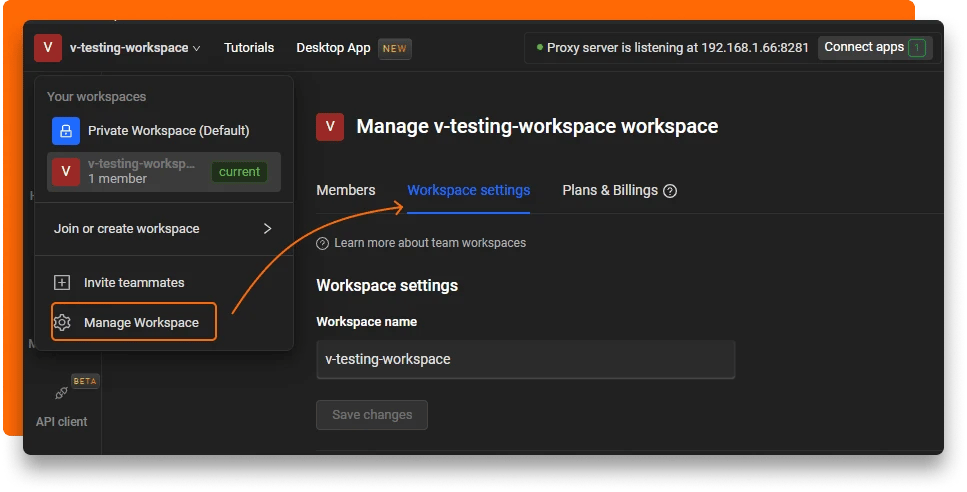Click the large V icon beside Manage heading

point(330,127)
